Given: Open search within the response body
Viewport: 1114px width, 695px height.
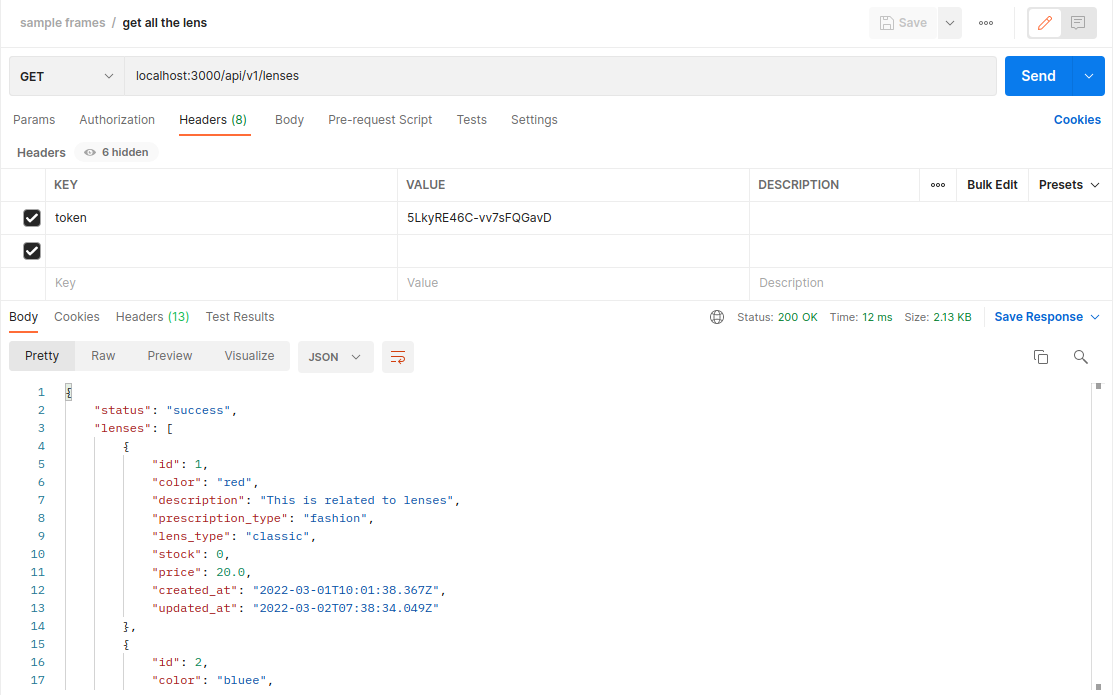Looking at the screenshot, I should click(x=1080, y=356).
